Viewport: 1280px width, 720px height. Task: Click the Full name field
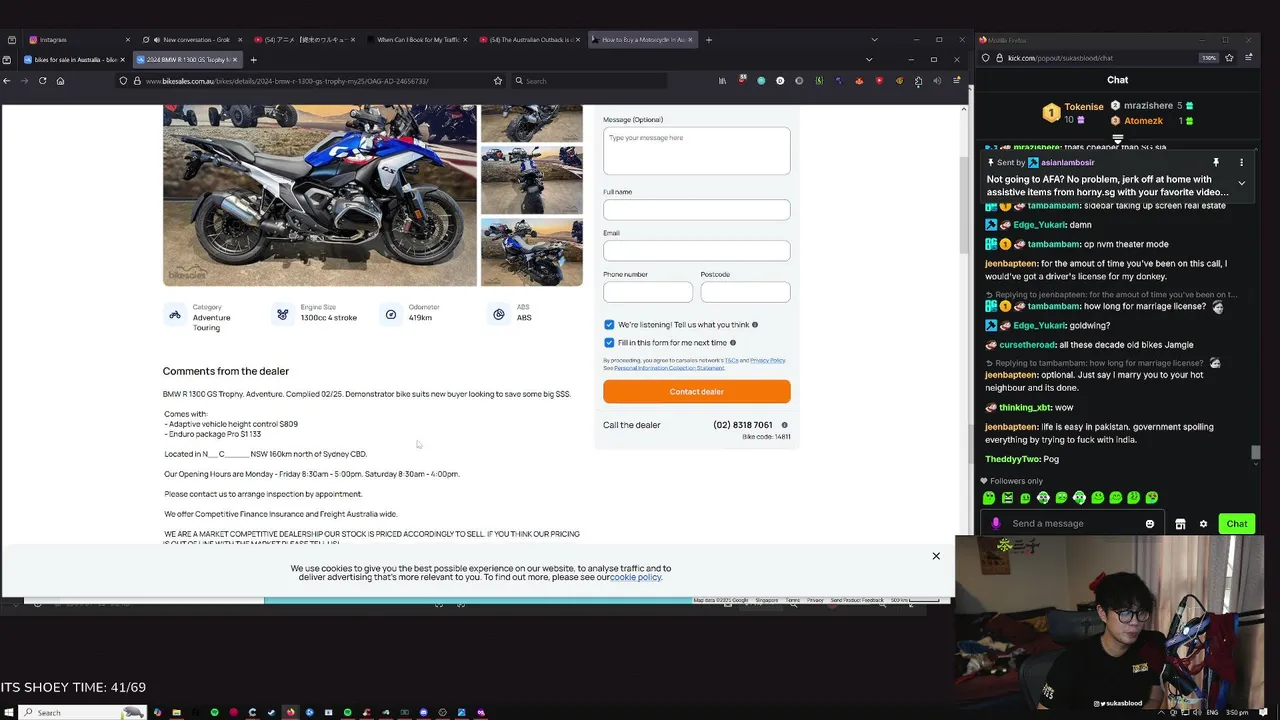[x=696, y=210]
